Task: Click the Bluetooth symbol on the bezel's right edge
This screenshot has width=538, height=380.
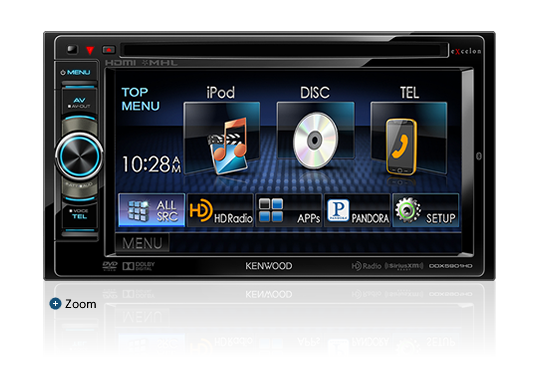Action: tap(479, 156)
